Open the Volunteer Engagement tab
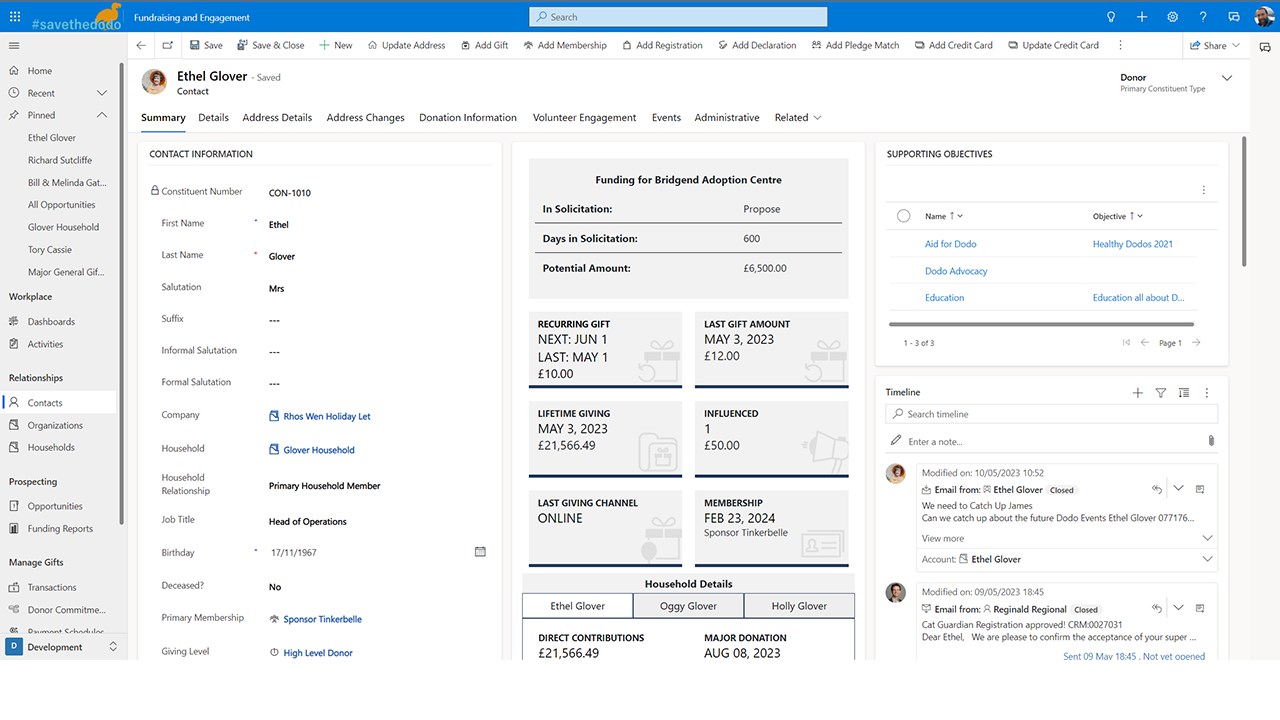Viewport: 1280px width, 720px height. [584, 118]
